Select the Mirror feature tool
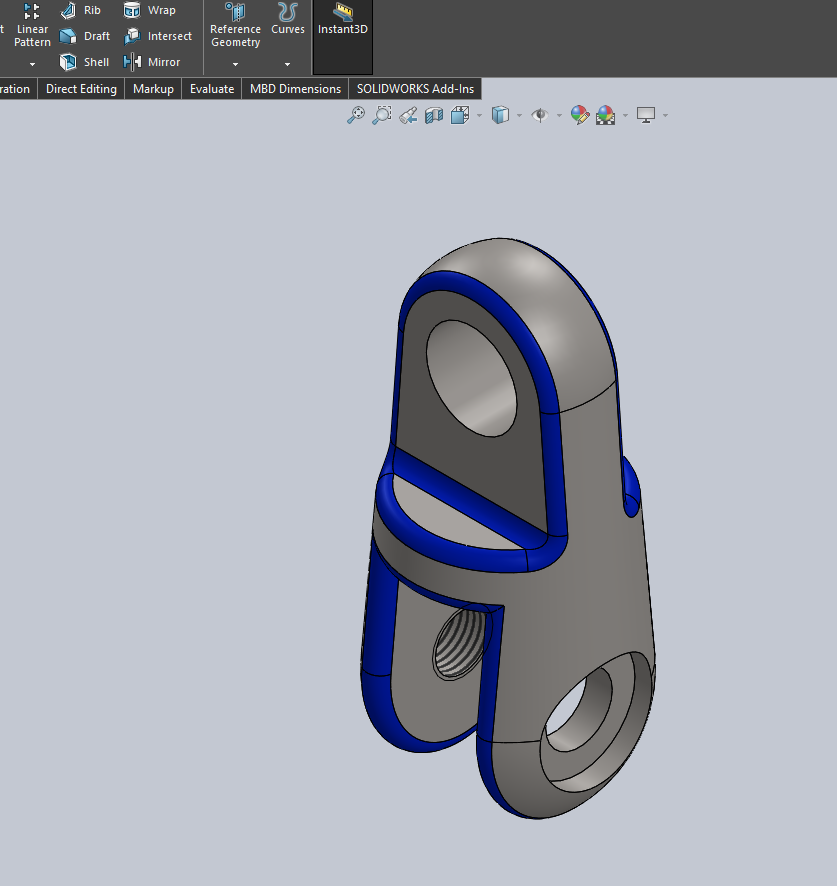The height and width of the screenshot is (886, 837). tap(153, 62)
